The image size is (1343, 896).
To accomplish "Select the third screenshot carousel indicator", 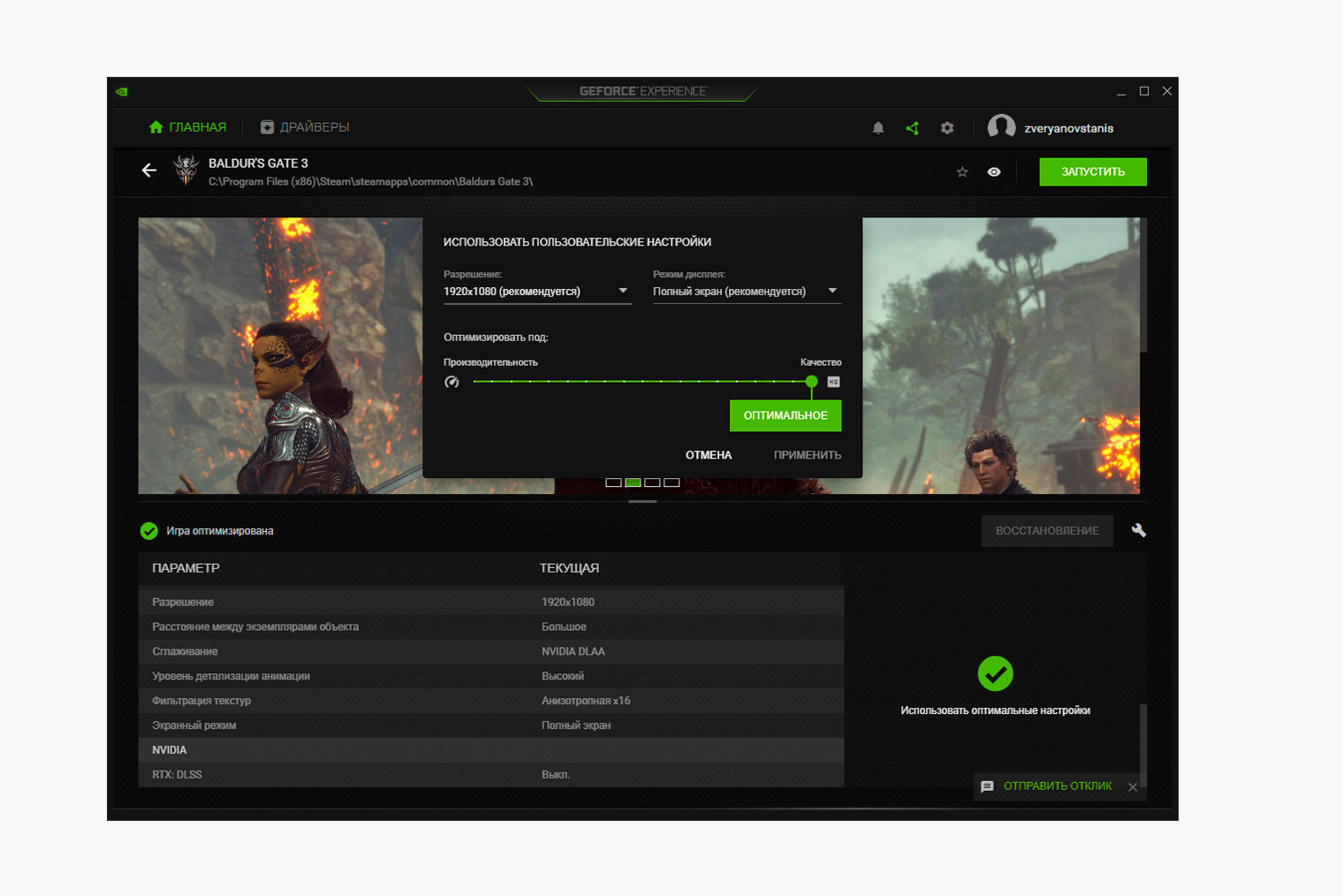I will (x=652, y=482).
